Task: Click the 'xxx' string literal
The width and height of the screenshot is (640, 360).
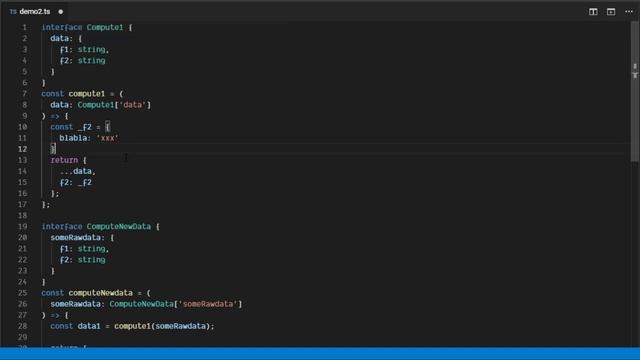Action: click(x=107, y=138)
